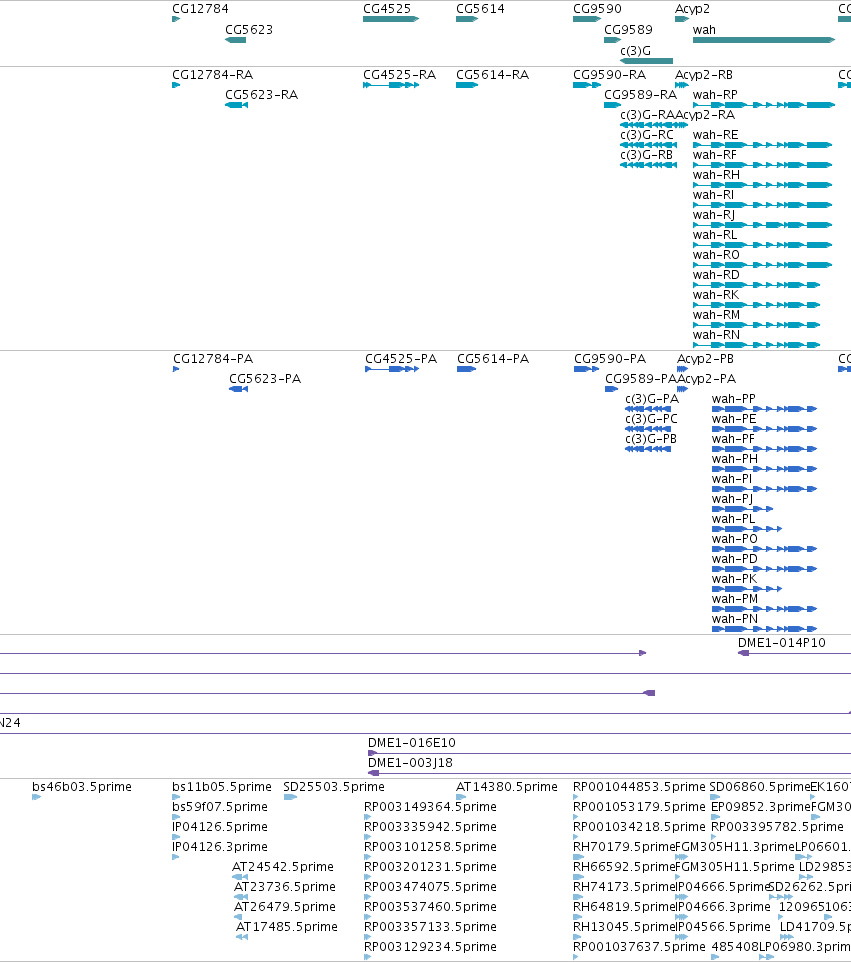Open transcript CG4525-RA
The height and width of the screenshot is (962, 851).
(399, 75)
